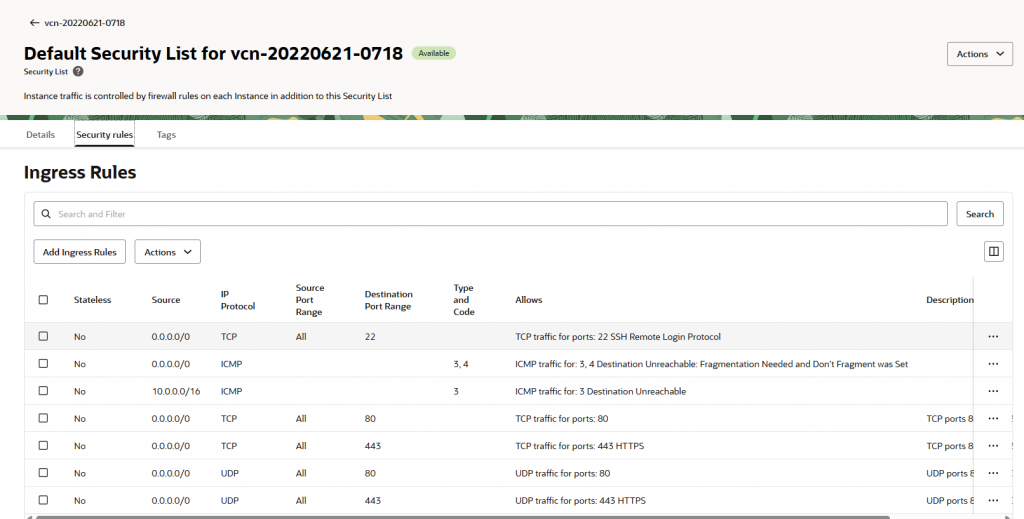Click the help icon beside Security List
The height and width of the screenshot is (519, 1024).
click(78, 72)
